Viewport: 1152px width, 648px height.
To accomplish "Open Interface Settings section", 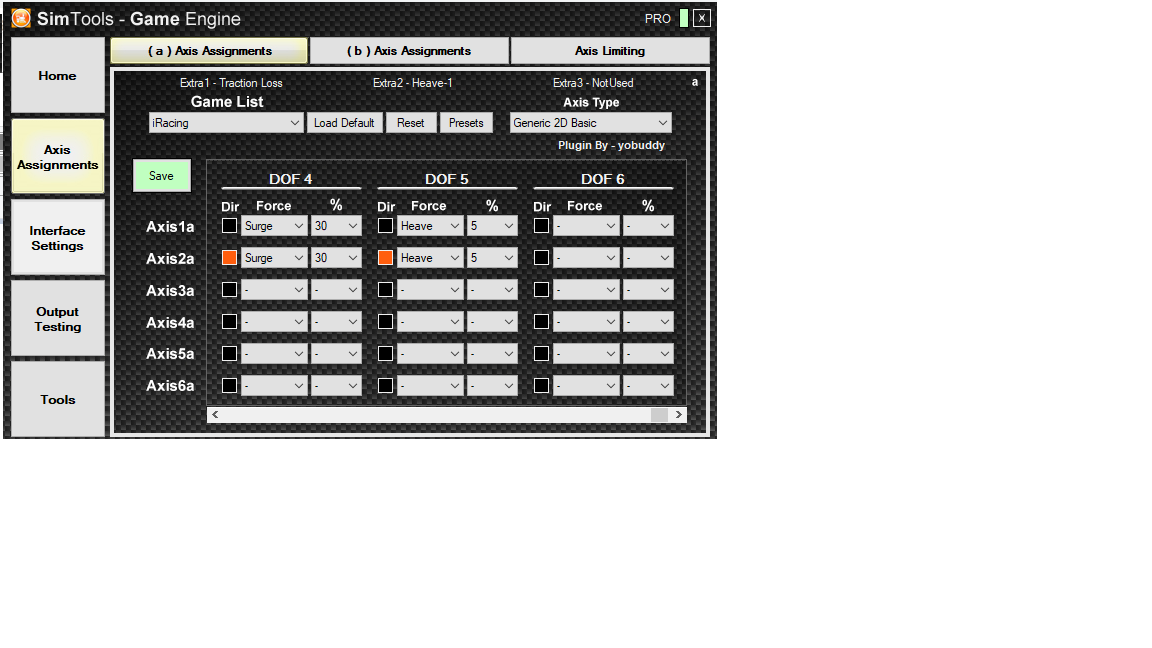I will pyautogui.click(x=57, y=238).
